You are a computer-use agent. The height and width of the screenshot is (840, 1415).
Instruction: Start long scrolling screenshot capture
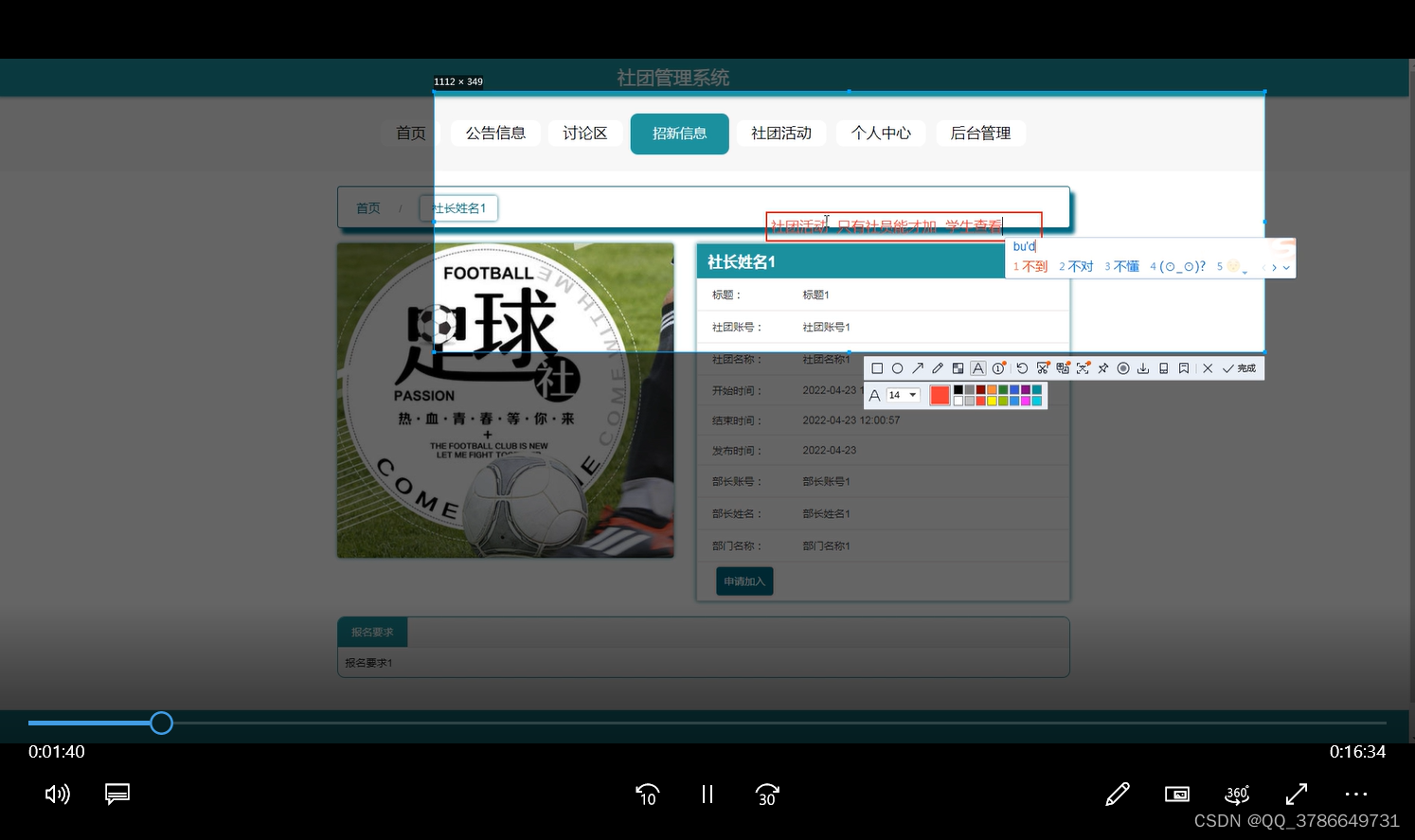pyautogui.click(x=1043, y=368)
